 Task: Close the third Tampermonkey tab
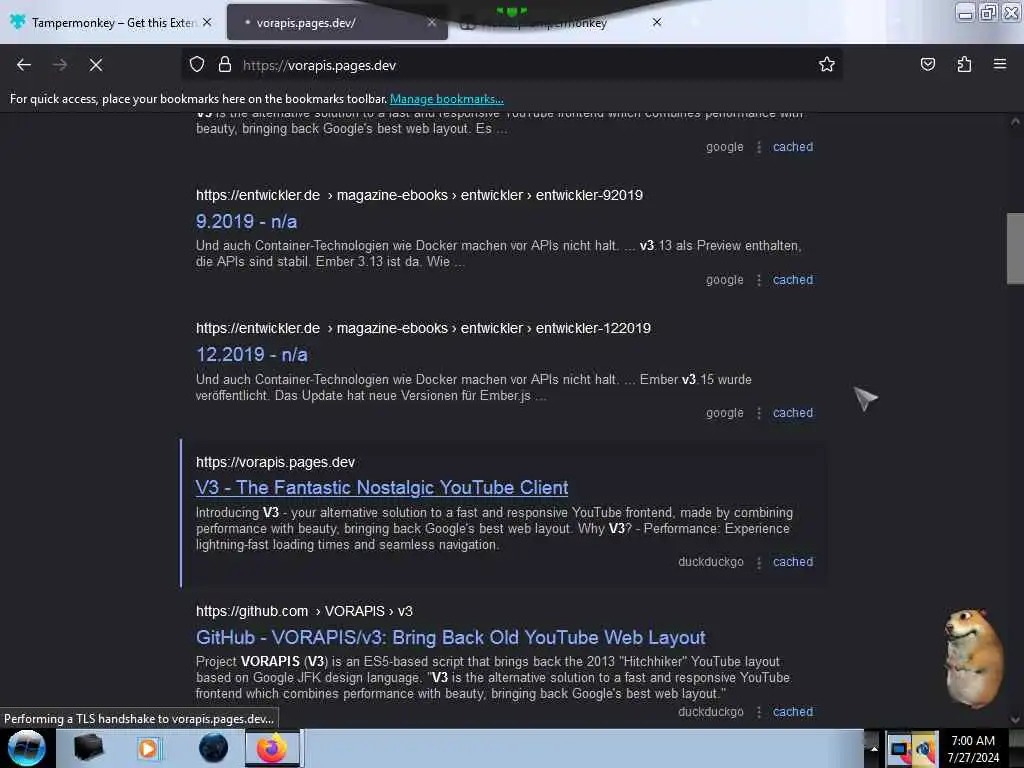pos(657,22)
